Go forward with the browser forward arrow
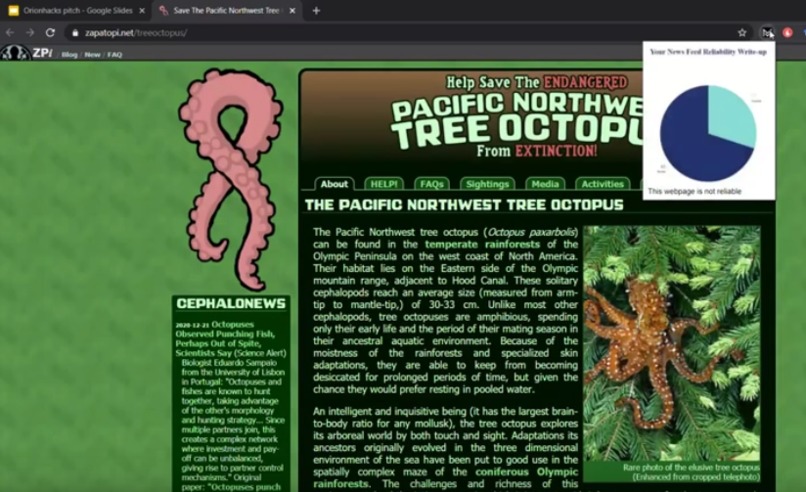 [x=30, y=32]
